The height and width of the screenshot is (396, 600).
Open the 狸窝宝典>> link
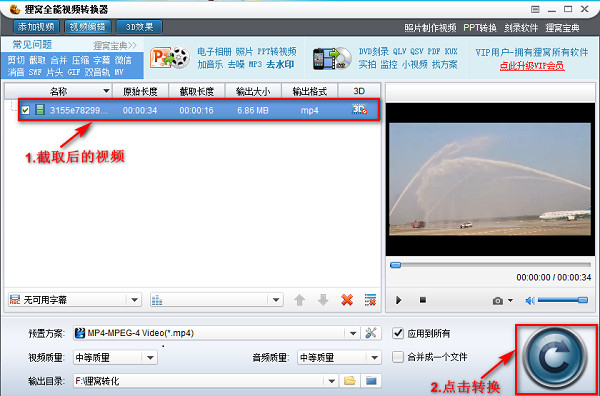pos(115,46)
